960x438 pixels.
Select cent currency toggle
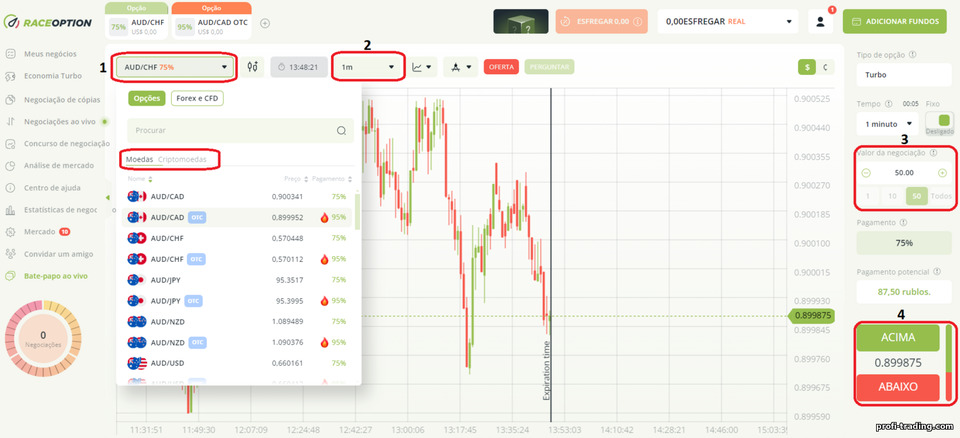(x=825, y=67)
